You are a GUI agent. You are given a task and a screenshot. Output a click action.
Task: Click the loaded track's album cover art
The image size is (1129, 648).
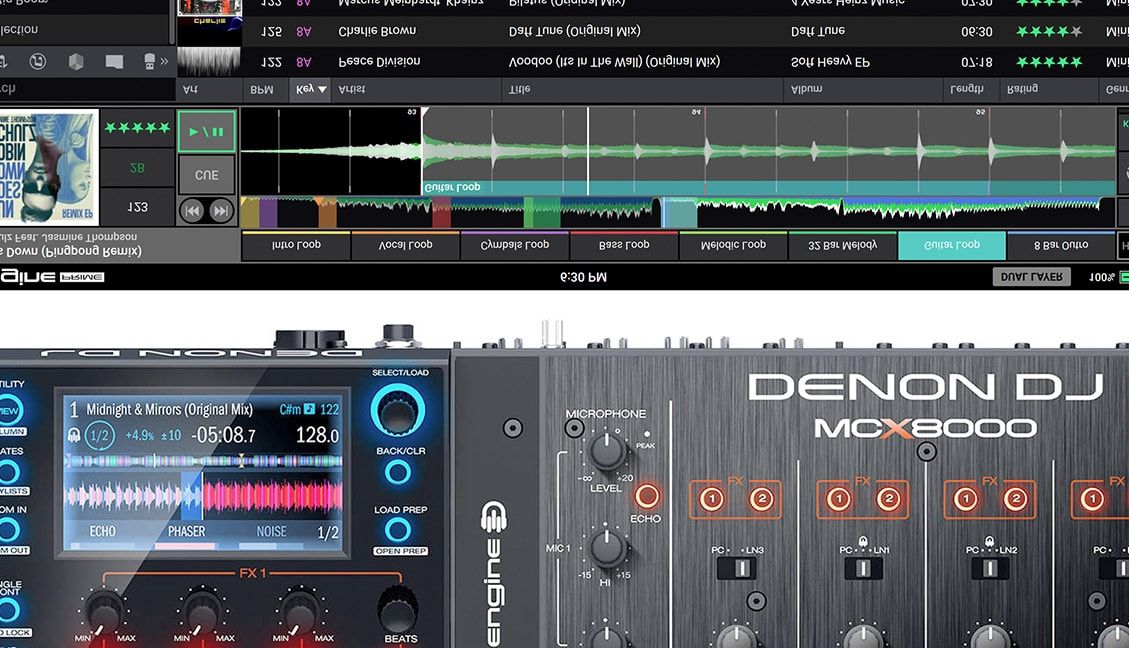pos(49,166)
